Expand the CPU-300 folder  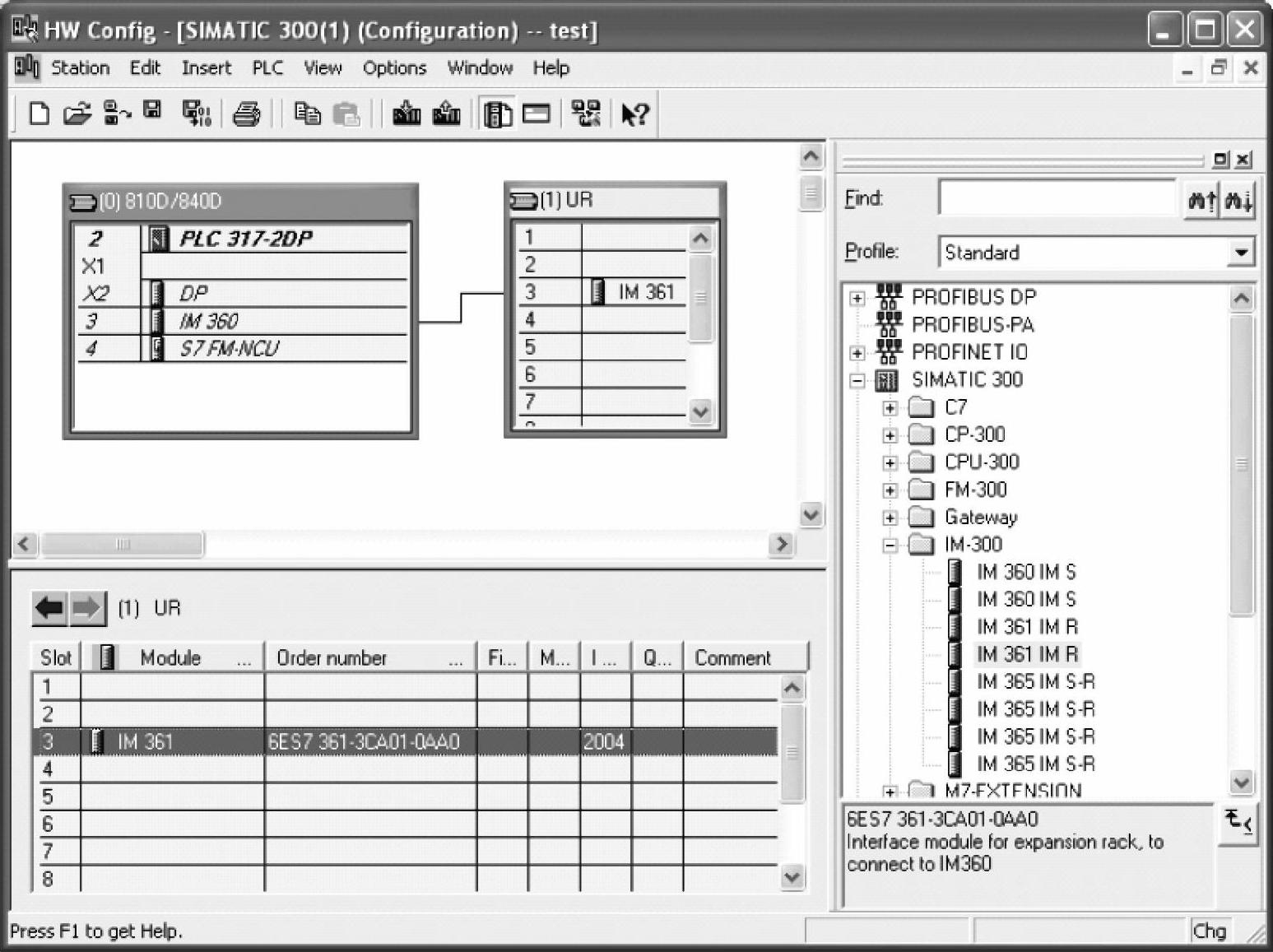pos(890,463)
